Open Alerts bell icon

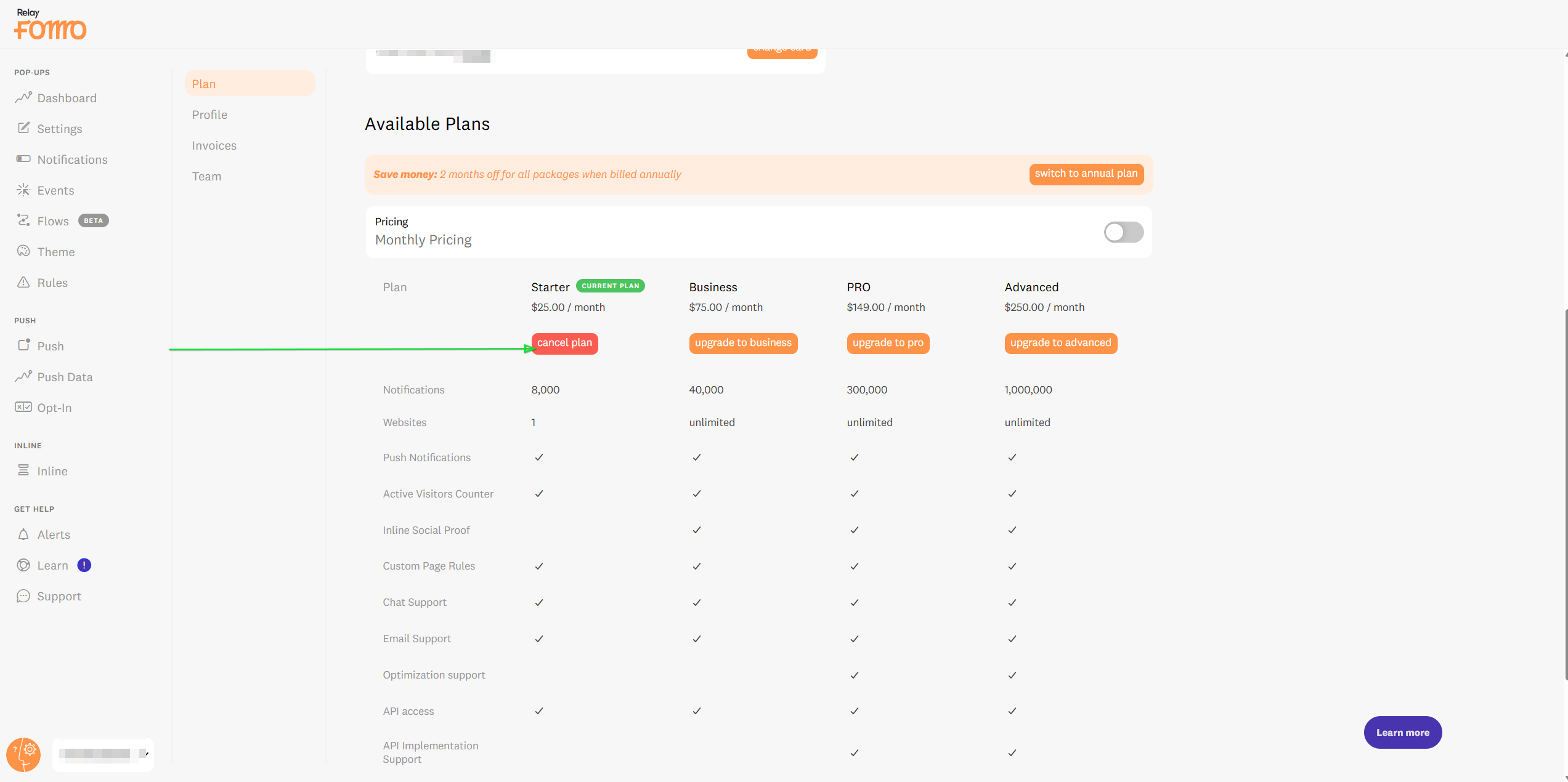(23, 534)
